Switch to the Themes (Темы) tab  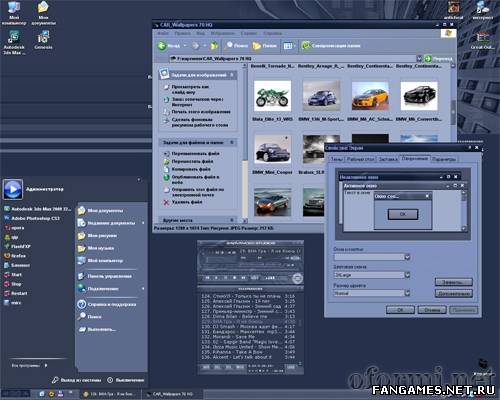(x=337, y=159)
